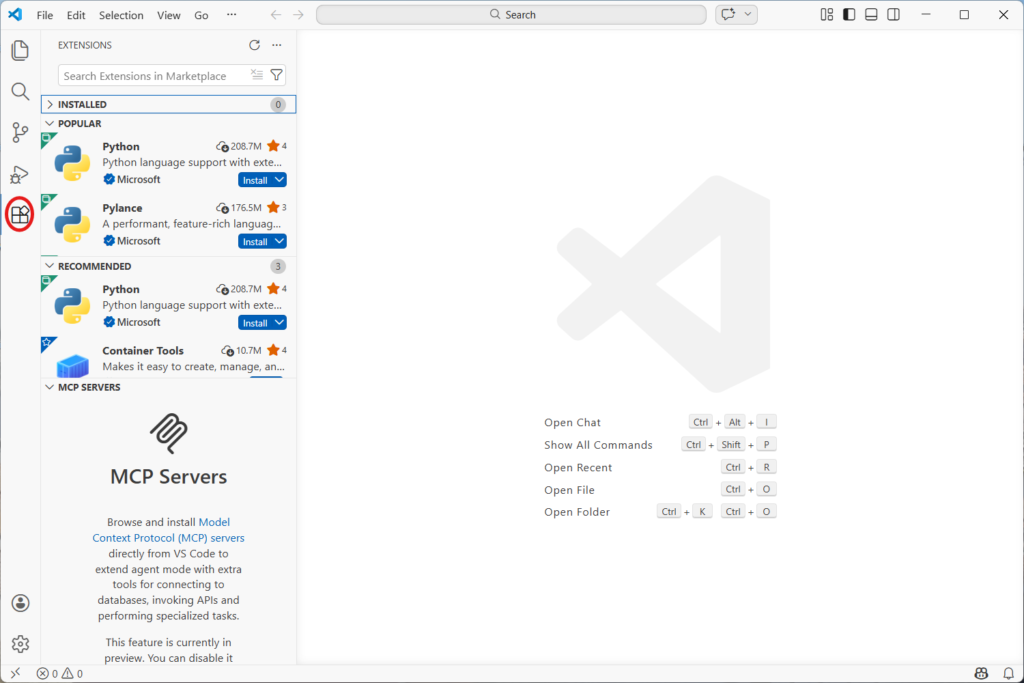Refresh the extensions list
The height and width of the screenshot is (683, 1024).
point(257,45)
